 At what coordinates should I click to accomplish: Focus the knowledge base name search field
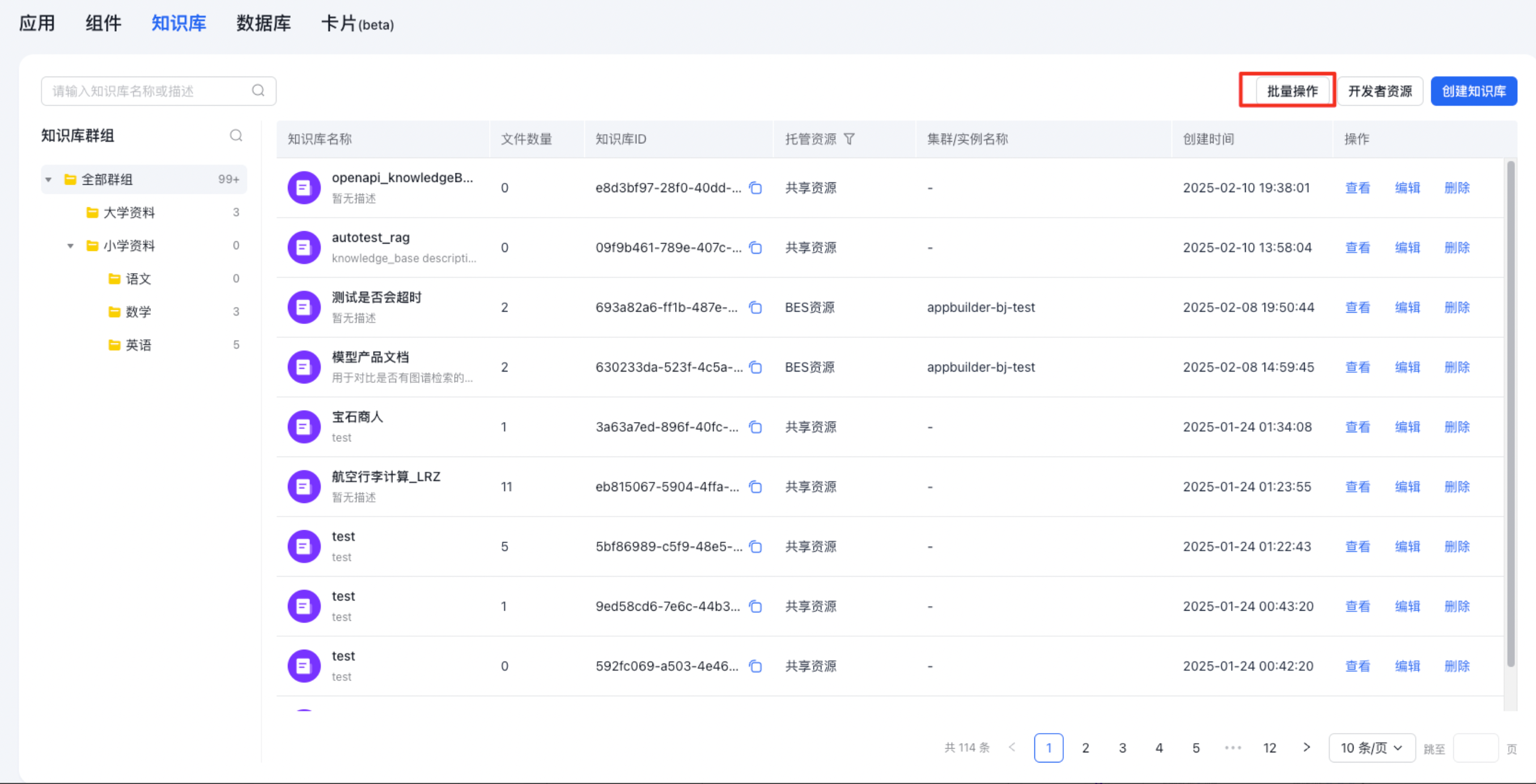159,91
